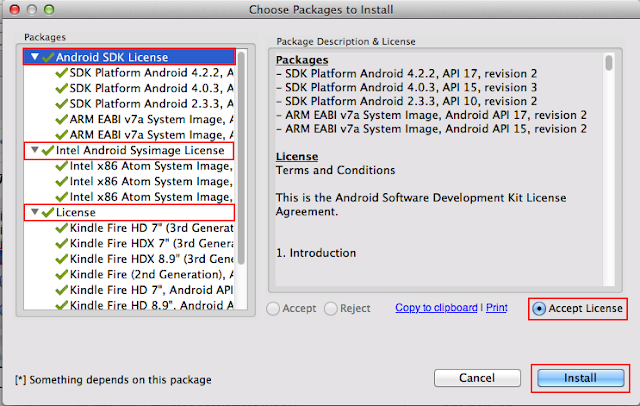Select the Android SDK License row
This screenshot has width=640, height=406.
point(129,57)
